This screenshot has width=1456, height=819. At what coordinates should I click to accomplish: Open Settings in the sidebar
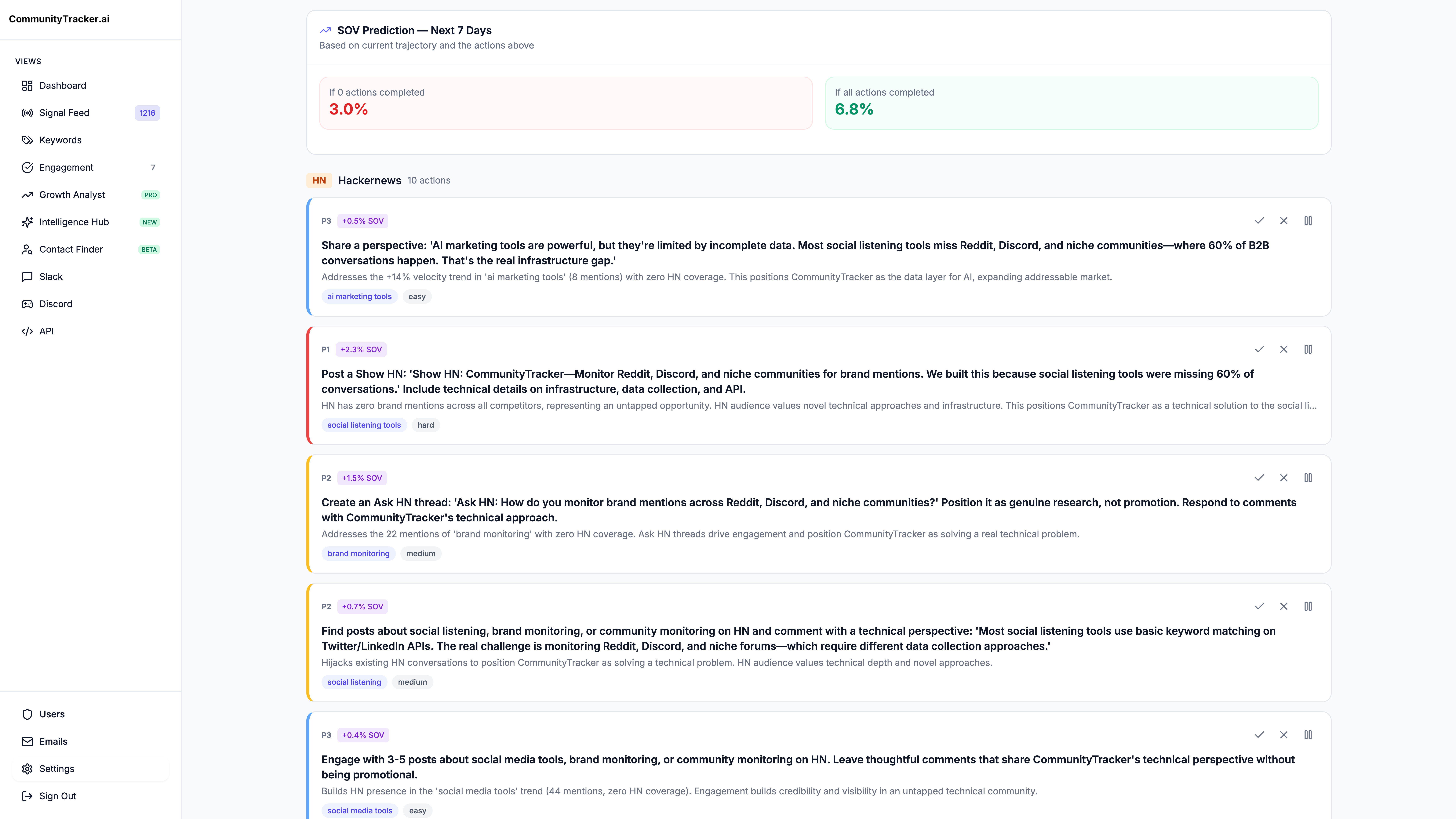(56, 769)
